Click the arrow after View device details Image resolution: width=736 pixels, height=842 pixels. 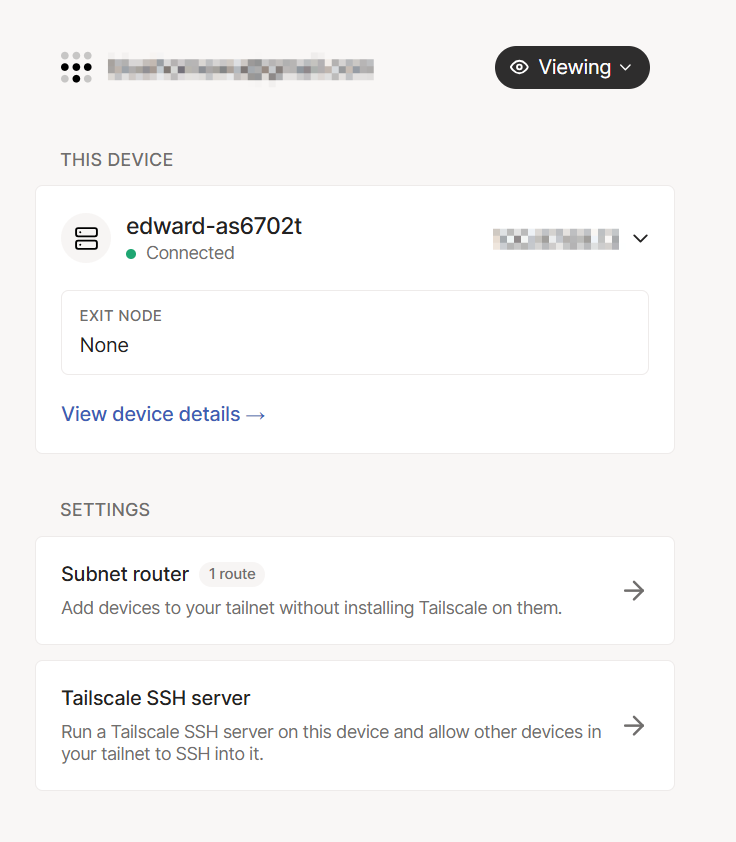(x=256, y=414)
